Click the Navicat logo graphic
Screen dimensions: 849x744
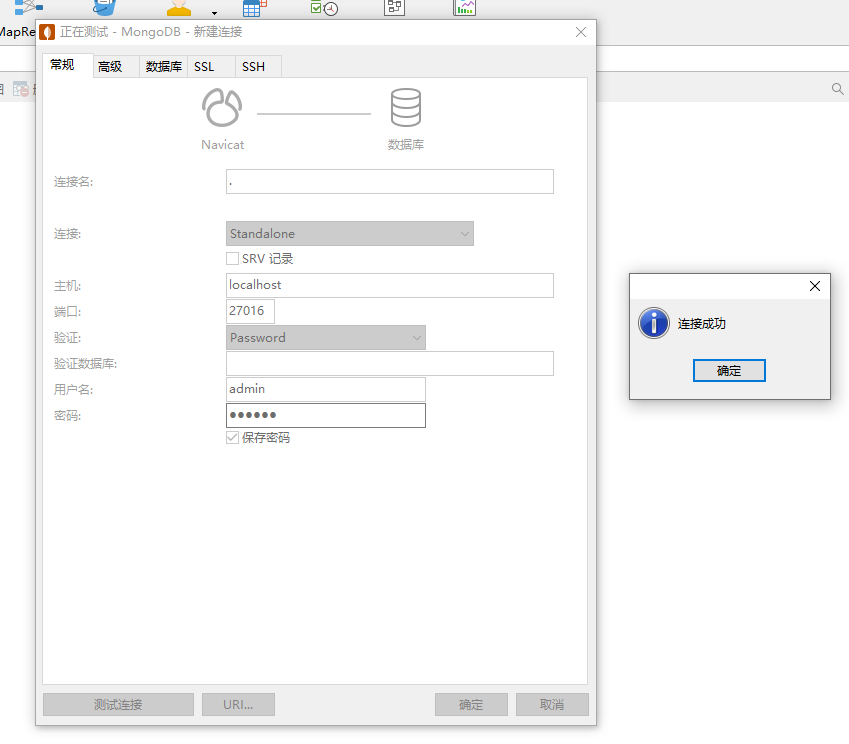(222, 107)
